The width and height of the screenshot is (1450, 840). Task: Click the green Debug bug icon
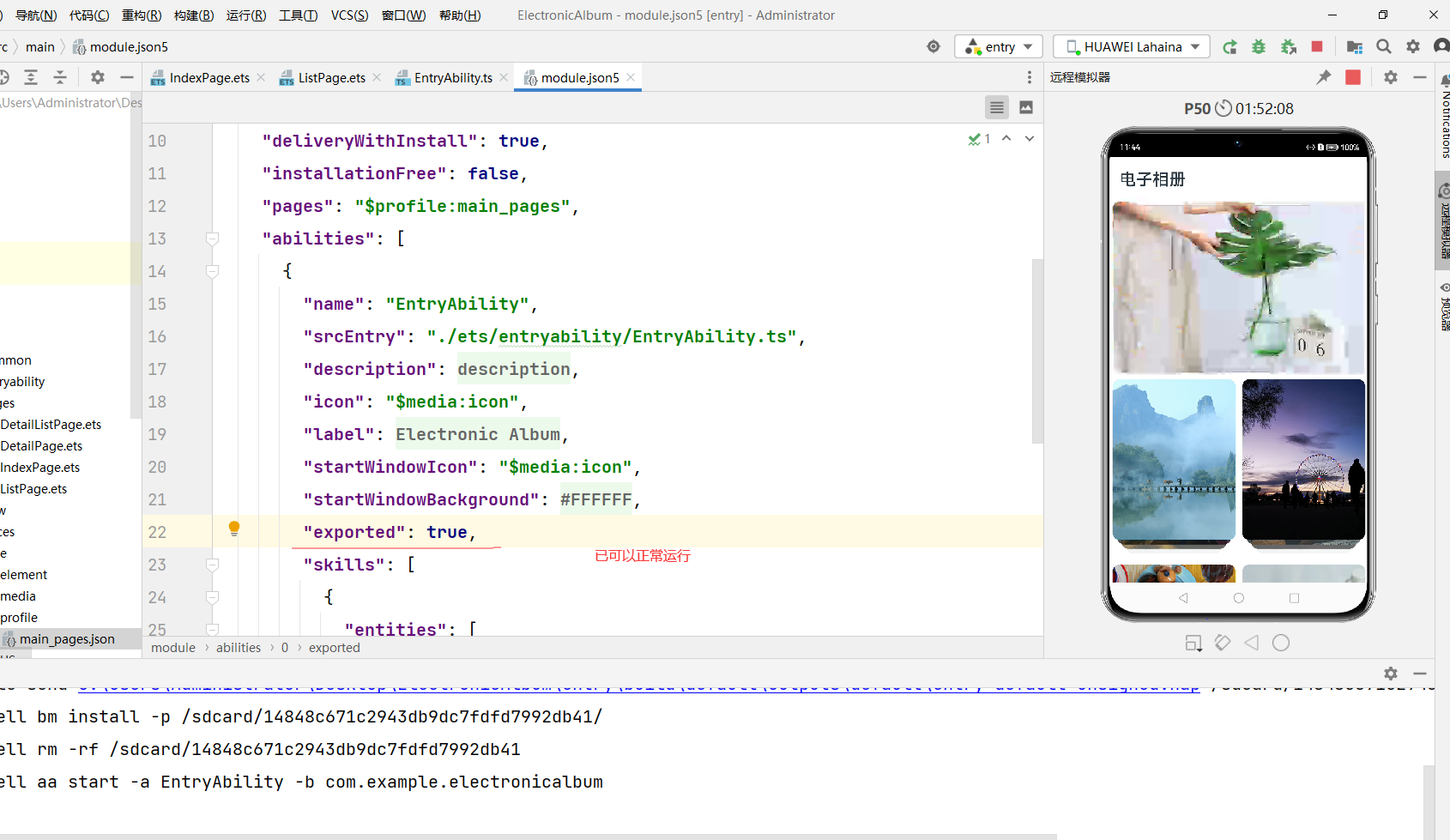pyautogui.click(x=1259, y=46)
